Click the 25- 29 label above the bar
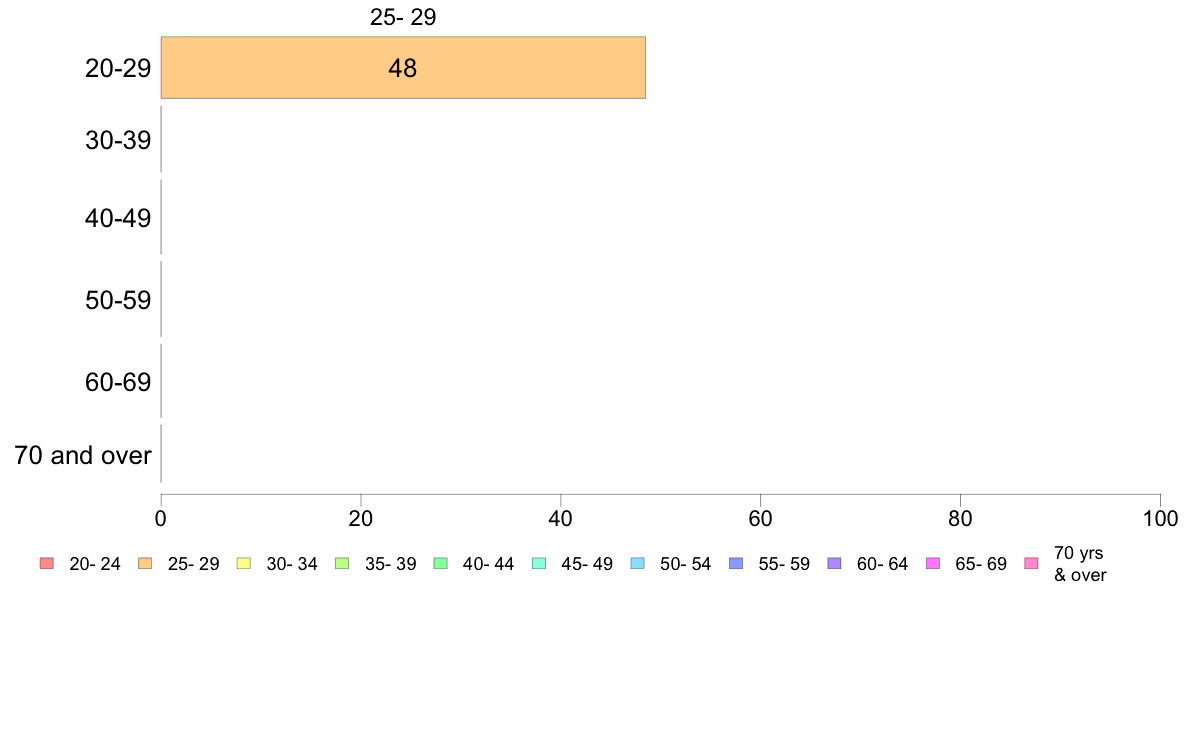The image size is (1188, 736). pyautogui.click(x=403, y=17)
